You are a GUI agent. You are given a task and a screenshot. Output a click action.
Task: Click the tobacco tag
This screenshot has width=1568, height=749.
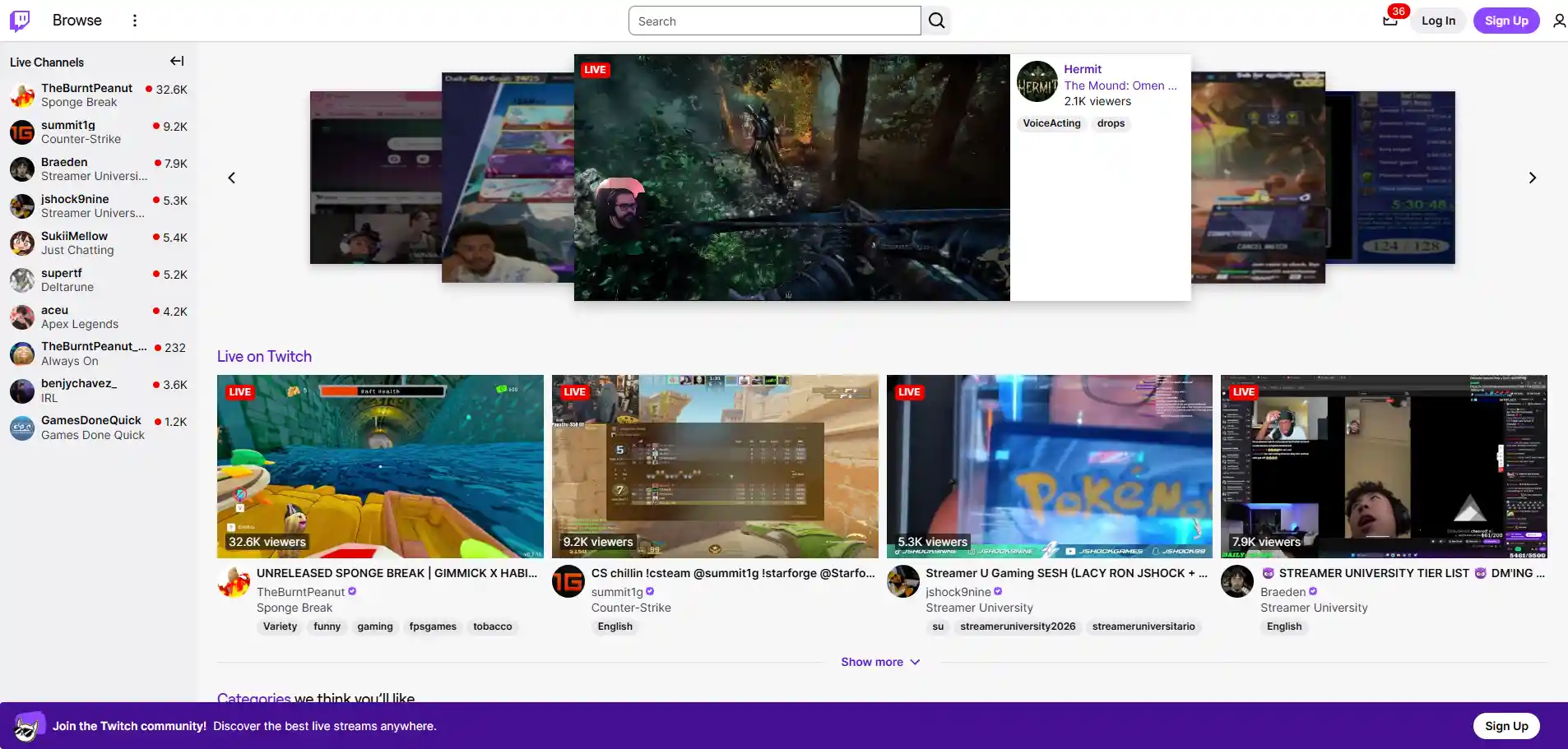[x=493, y=626]
